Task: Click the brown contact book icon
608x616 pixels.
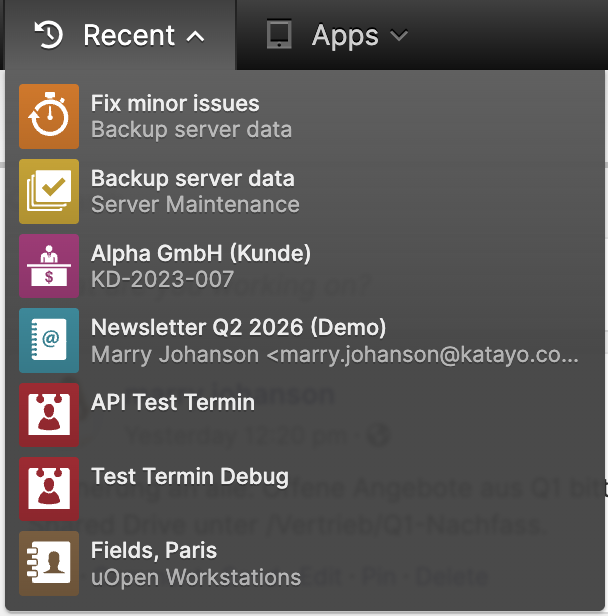Action: point(49,563)
